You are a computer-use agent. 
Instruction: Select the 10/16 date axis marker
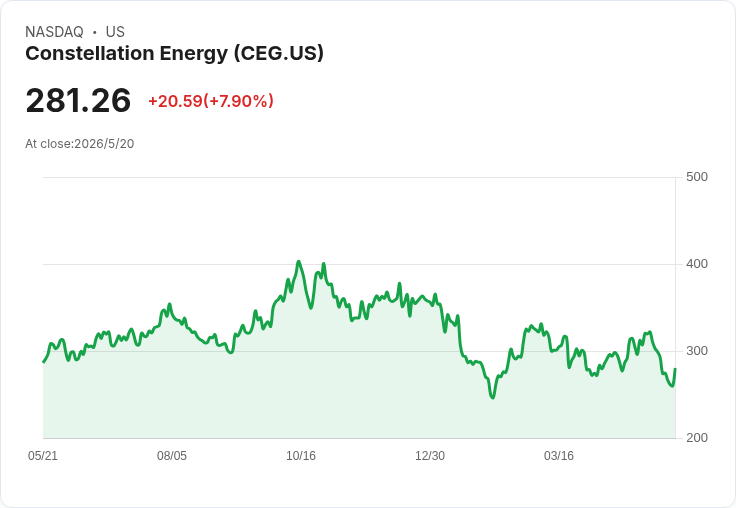click(301, 455)
